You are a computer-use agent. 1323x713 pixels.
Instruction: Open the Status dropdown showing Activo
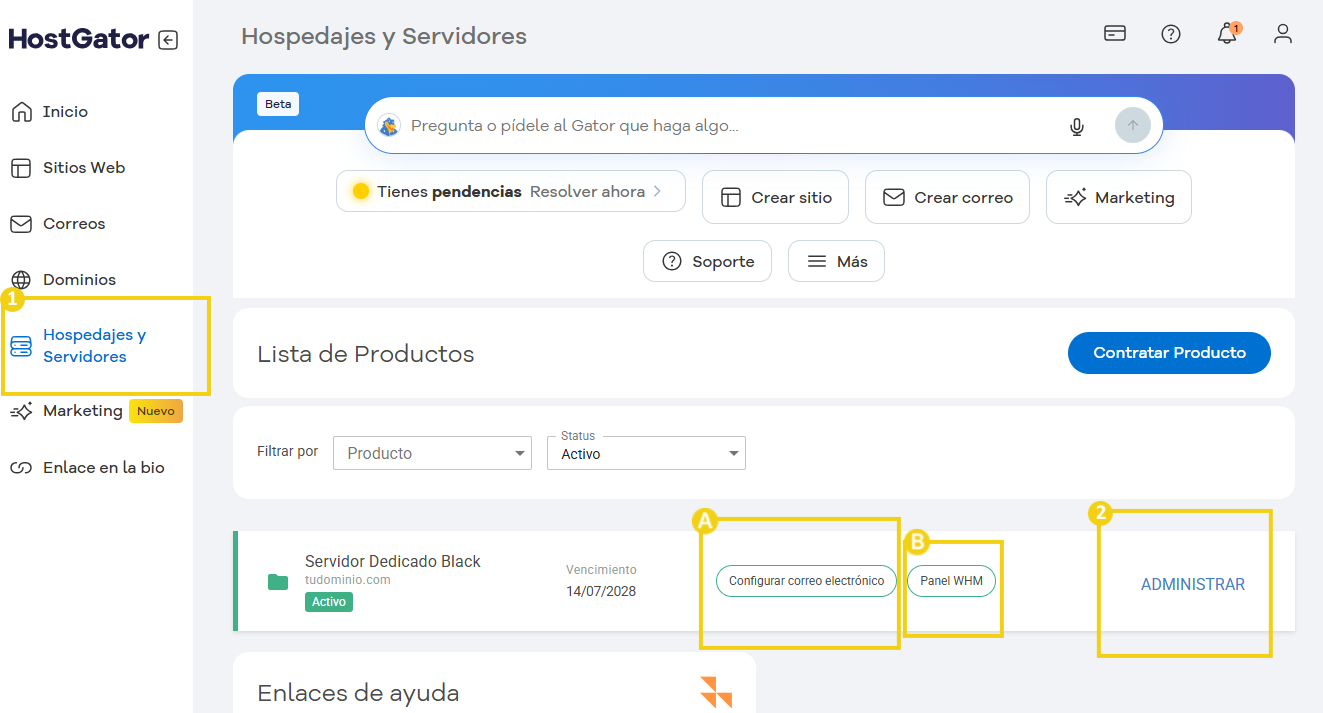pos(645,453)
